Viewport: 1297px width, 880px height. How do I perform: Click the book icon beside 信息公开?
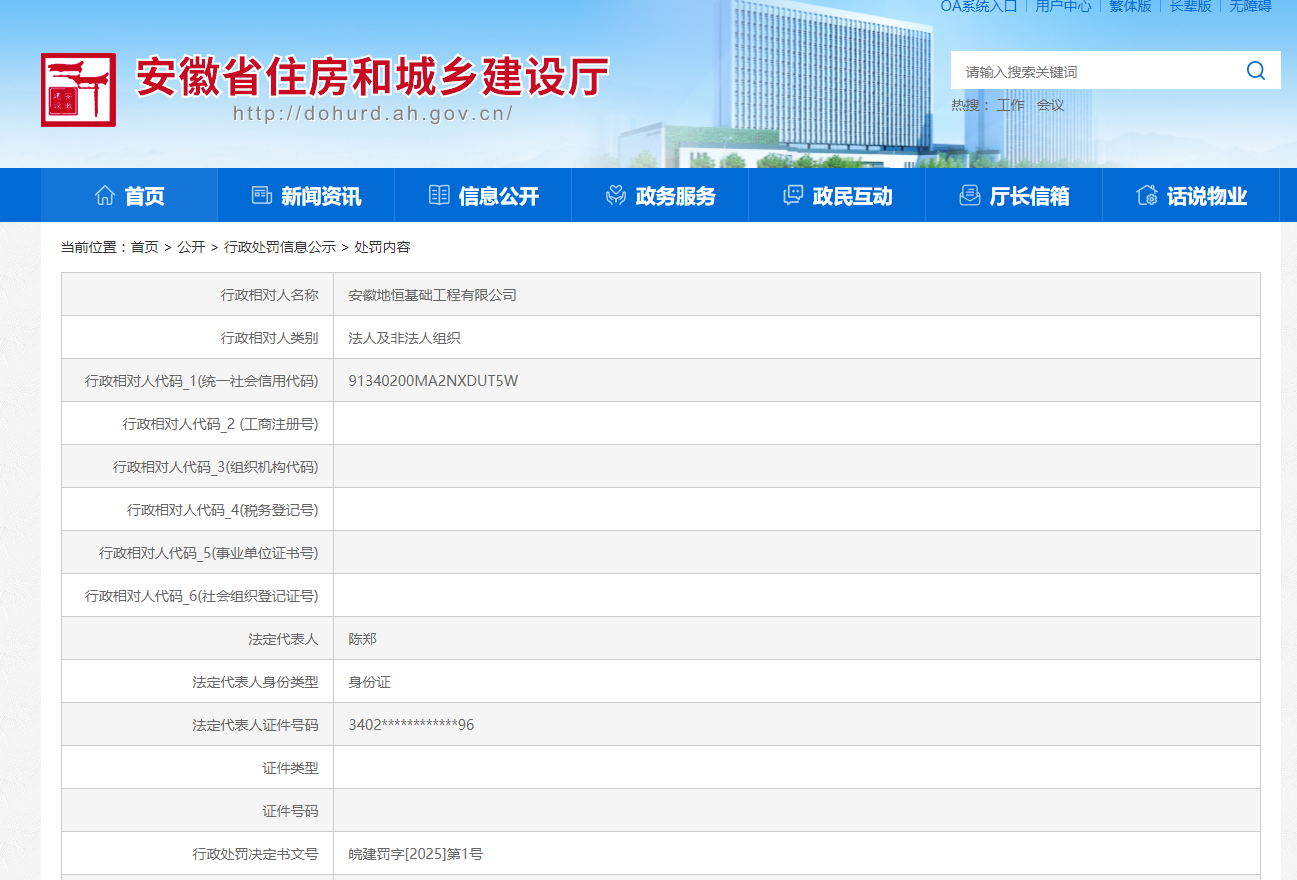click(x=439, y=196)
